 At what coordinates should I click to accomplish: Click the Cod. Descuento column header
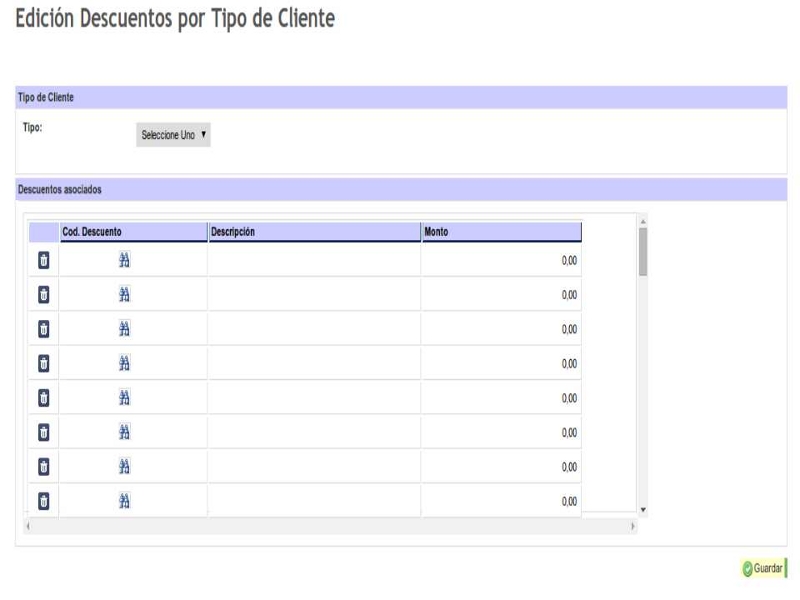[x=133, y=232]
